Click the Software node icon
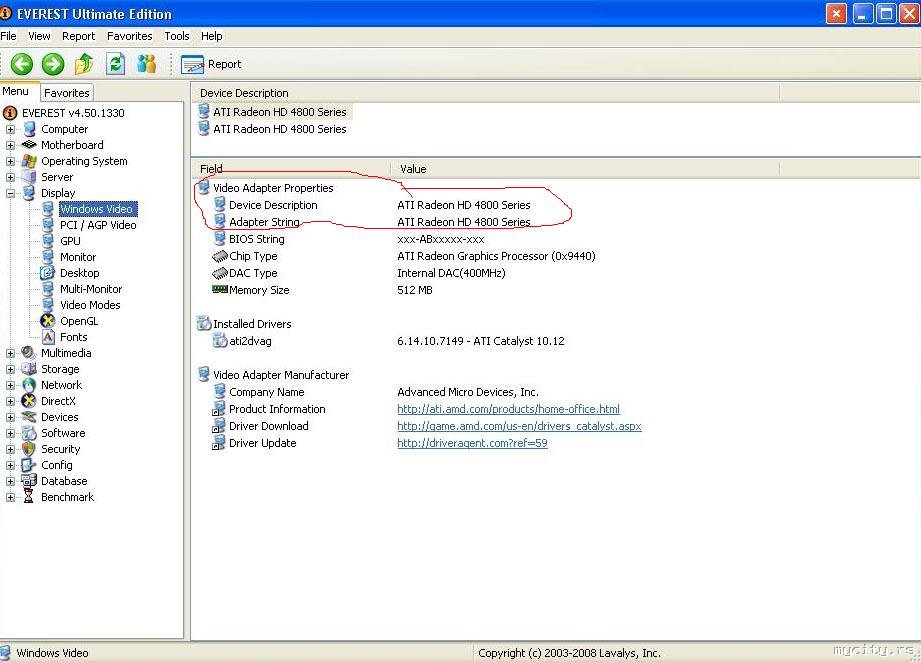921x662 pixels. pos(29,433)
